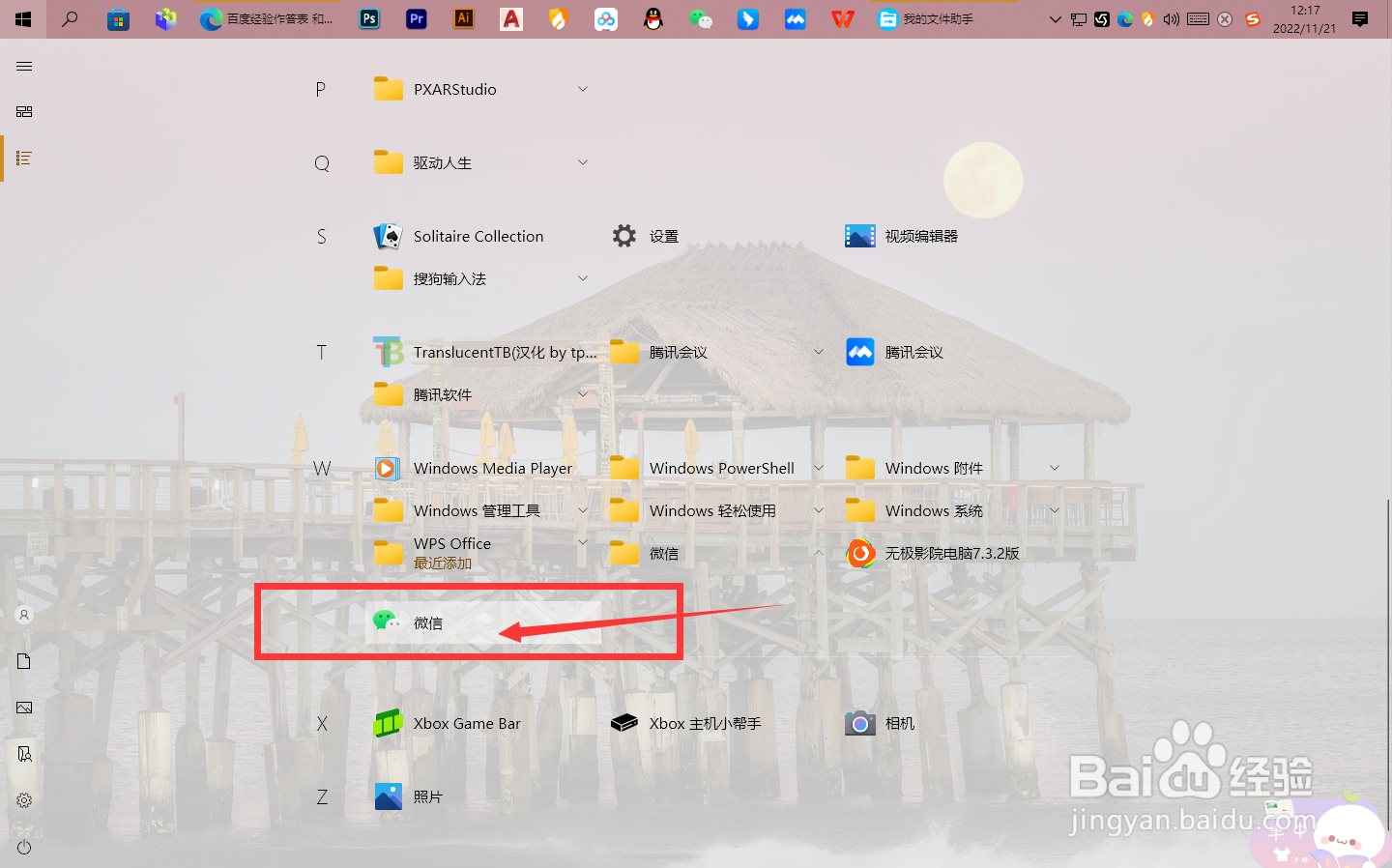Viewport: 1392px width, 868px height.
Task: Launch 微信 app inside expanded folder
Action: 483,622
